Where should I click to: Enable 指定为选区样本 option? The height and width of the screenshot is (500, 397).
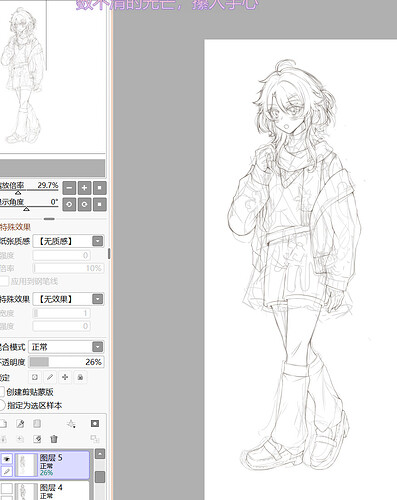(2, 405)
